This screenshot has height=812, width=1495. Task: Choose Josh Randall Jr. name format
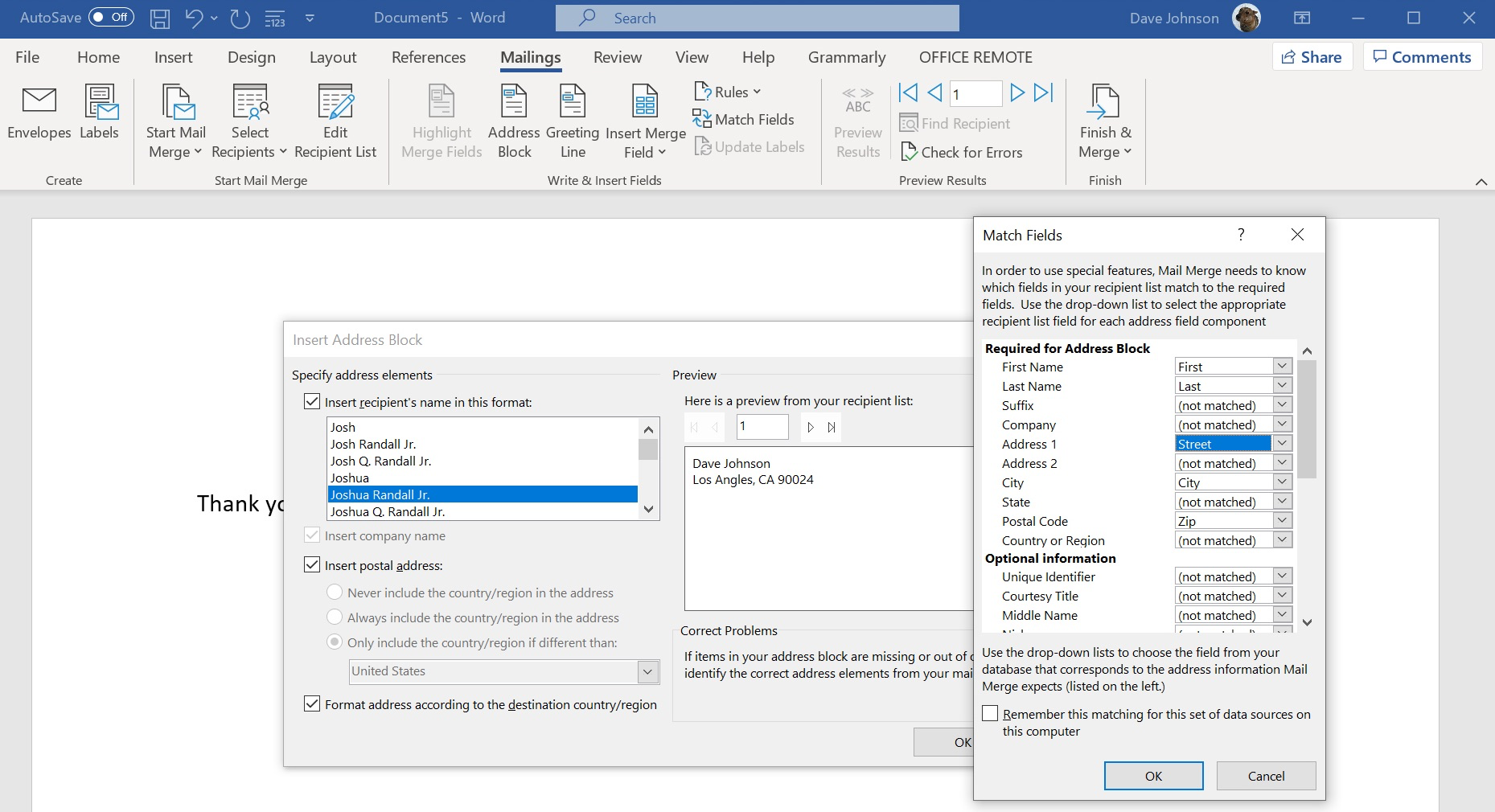(x=483, y=444)
